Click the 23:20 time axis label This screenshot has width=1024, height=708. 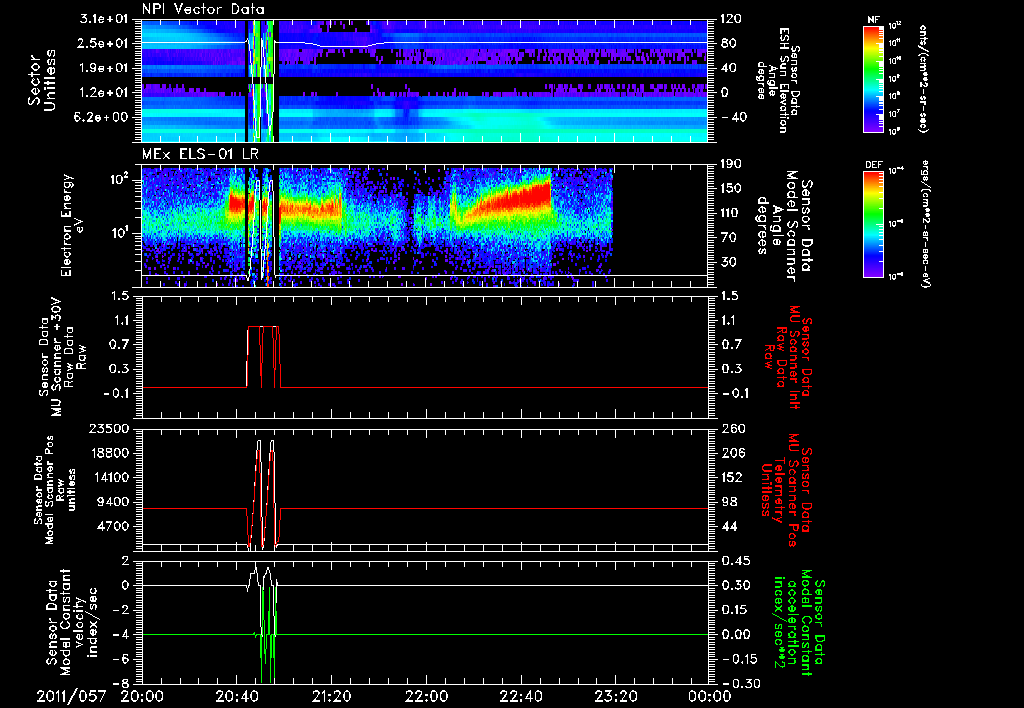click(616, 696)
